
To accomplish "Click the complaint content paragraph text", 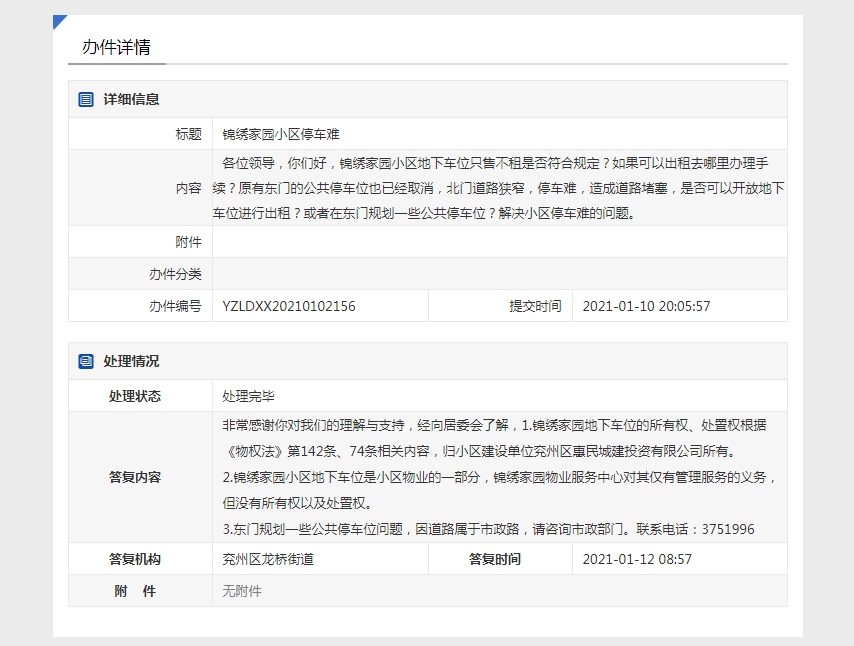I will 498,188.
